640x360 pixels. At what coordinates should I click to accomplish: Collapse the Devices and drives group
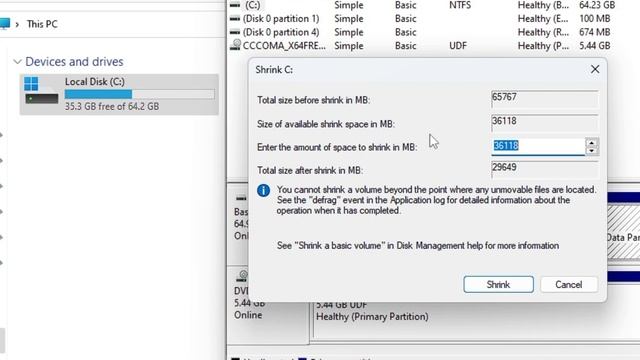(17, 62)
